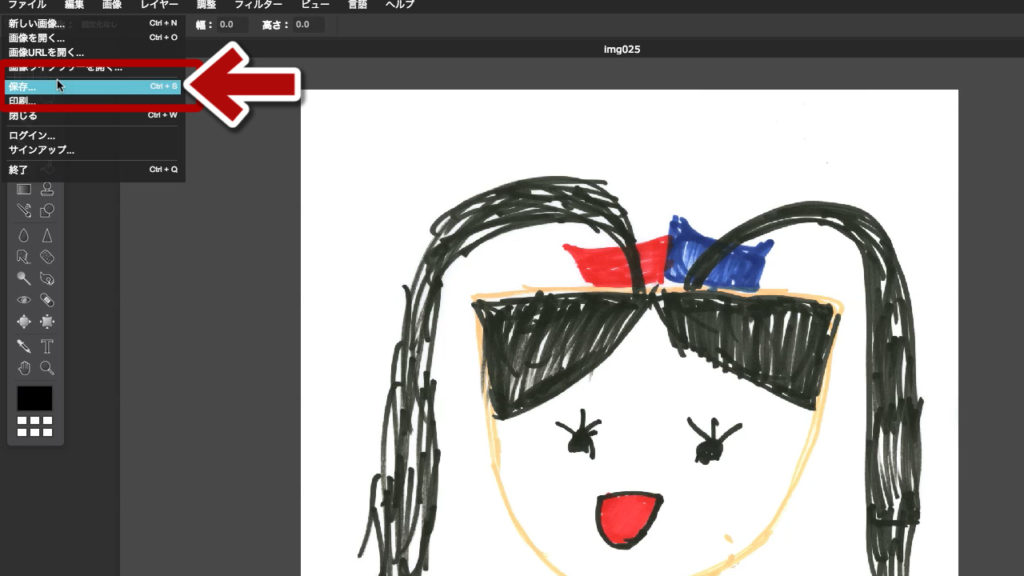The height and width of the screenshot is (576, 1024).
Task: Open the 調整 menu
Action: (x=206, y=5)
